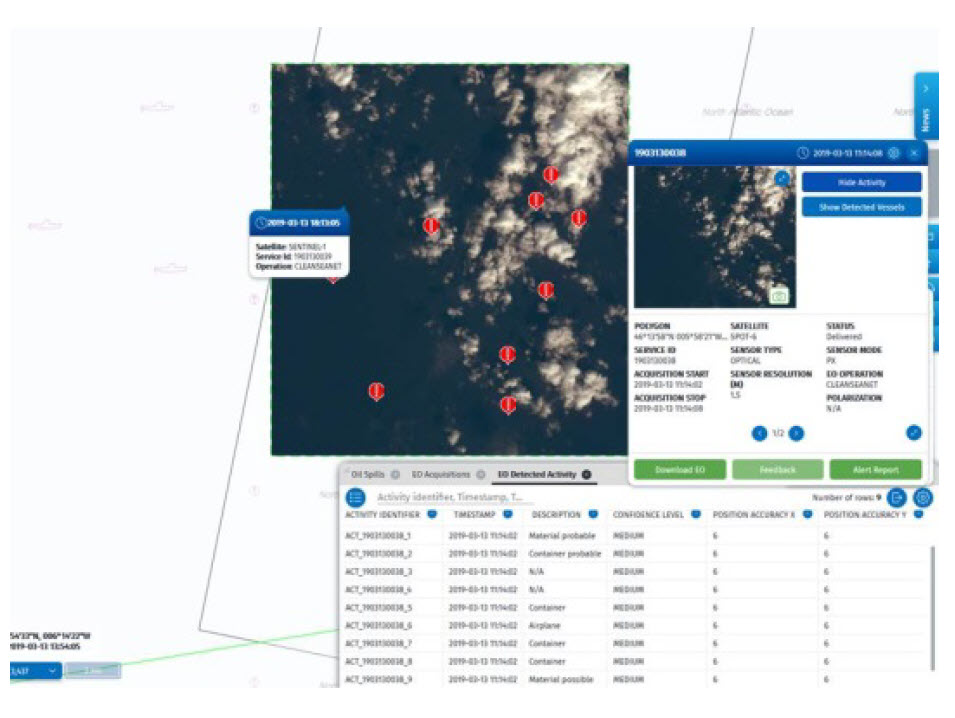This screenshot has width=955, height=718.
Task: Click the Airplane description cell
Action: click(x=544, y=625)
